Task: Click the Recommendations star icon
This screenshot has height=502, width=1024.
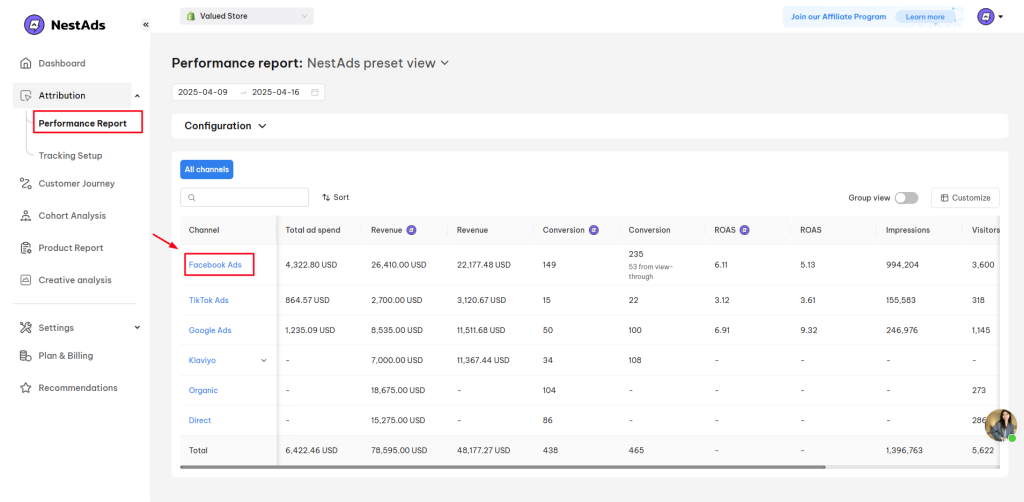Action: tap(25, 388)
